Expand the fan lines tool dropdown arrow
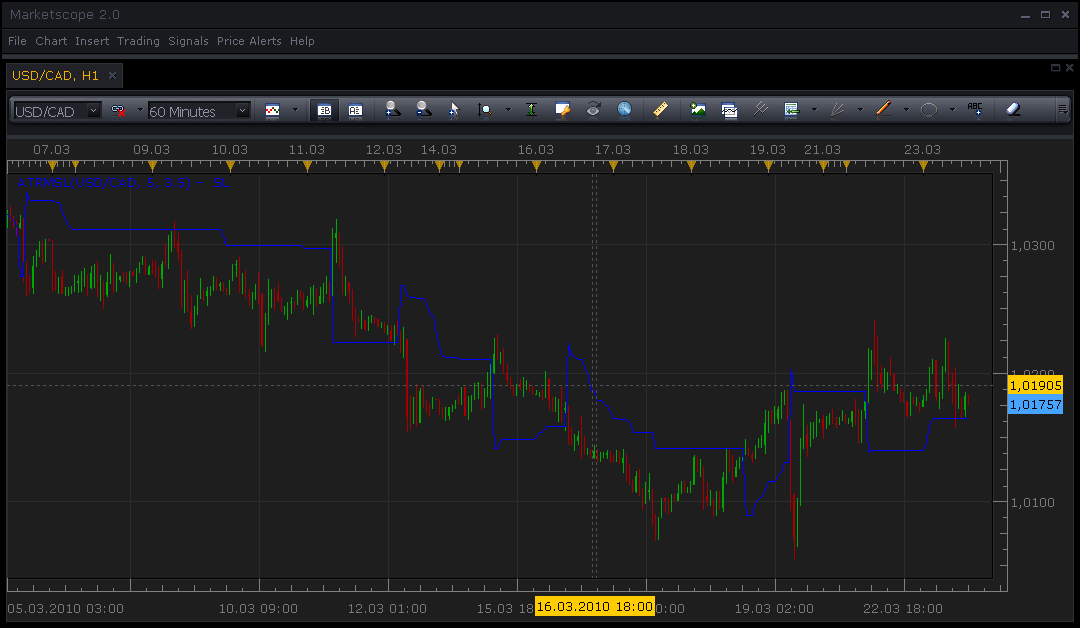This screenshot has width=1080, height=628. click(x=860, y=110)
